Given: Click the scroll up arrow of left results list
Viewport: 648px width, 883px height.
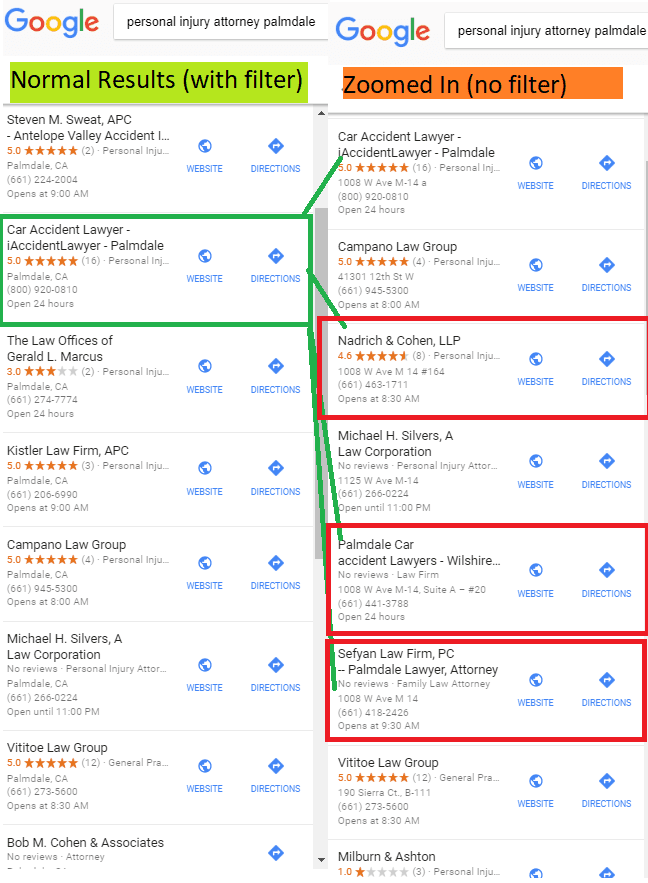Looking at the screenshot, I should (321, 113).
